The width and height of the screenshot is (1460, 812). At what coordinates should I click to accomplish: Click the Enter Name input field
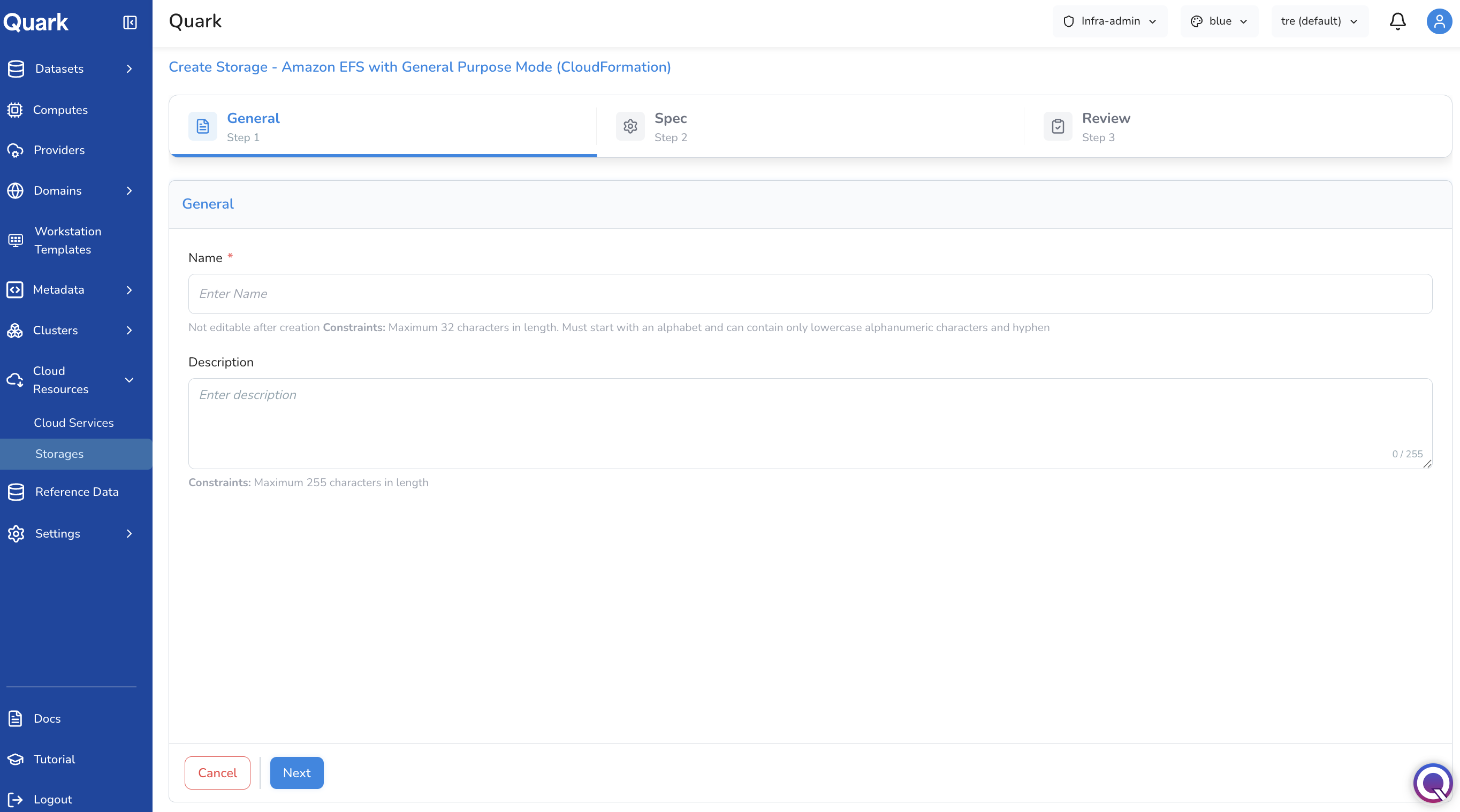click(x=810, y=294)
